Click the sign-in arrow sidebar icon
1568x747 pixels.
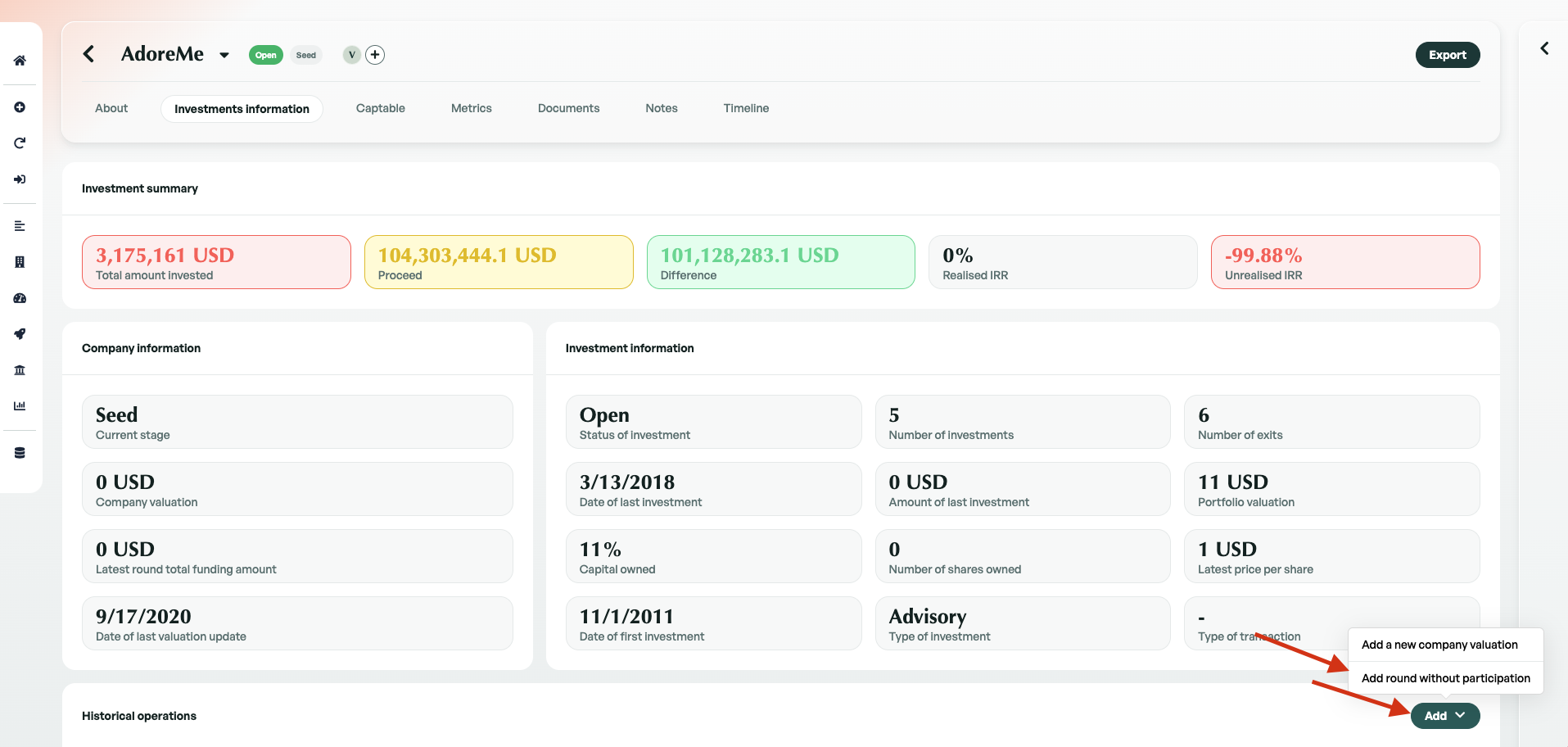tap(20, 179)
